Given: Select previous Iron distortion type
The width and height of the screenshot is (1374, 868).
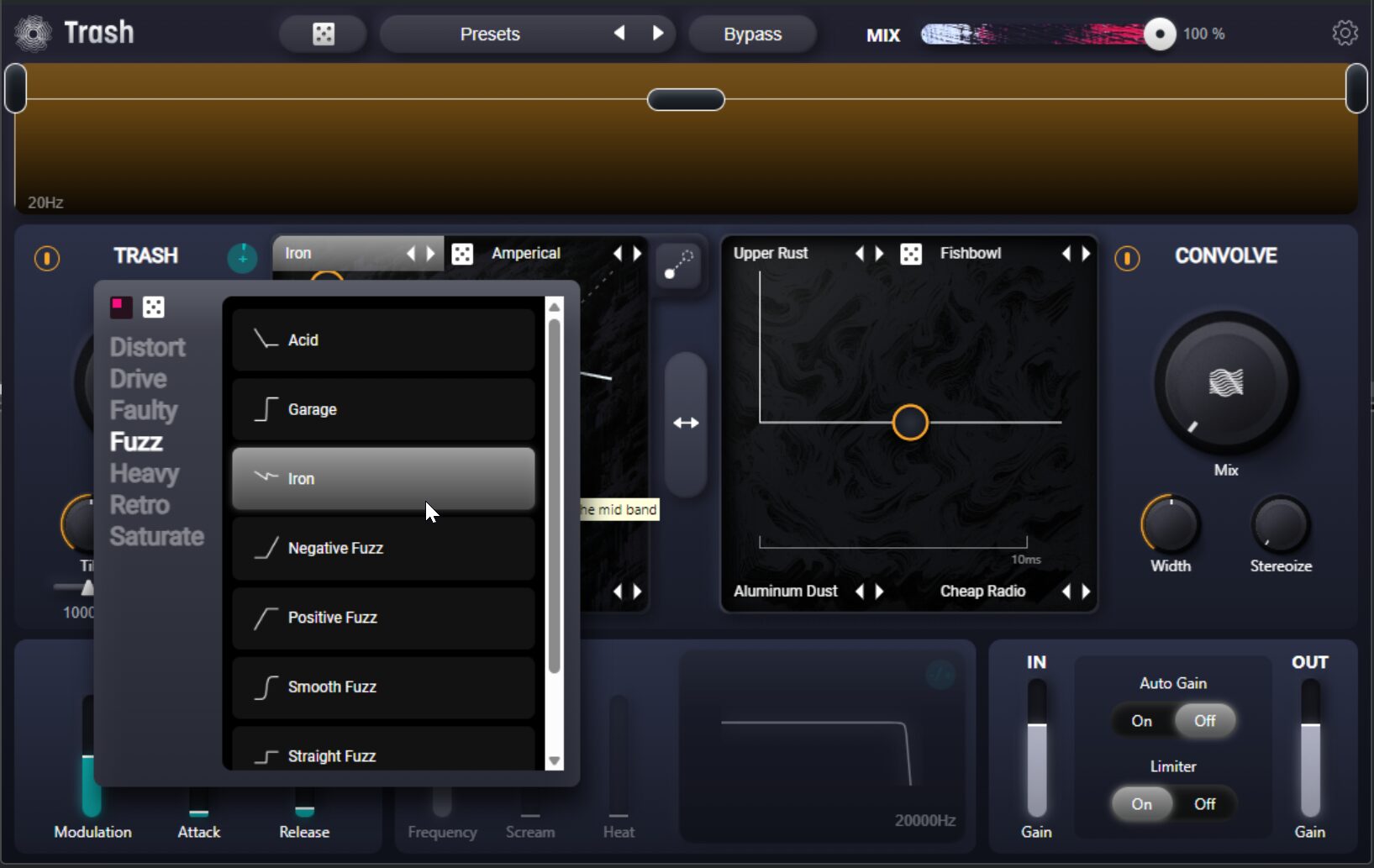Looking at the screenshot, I should coord(411,253).
